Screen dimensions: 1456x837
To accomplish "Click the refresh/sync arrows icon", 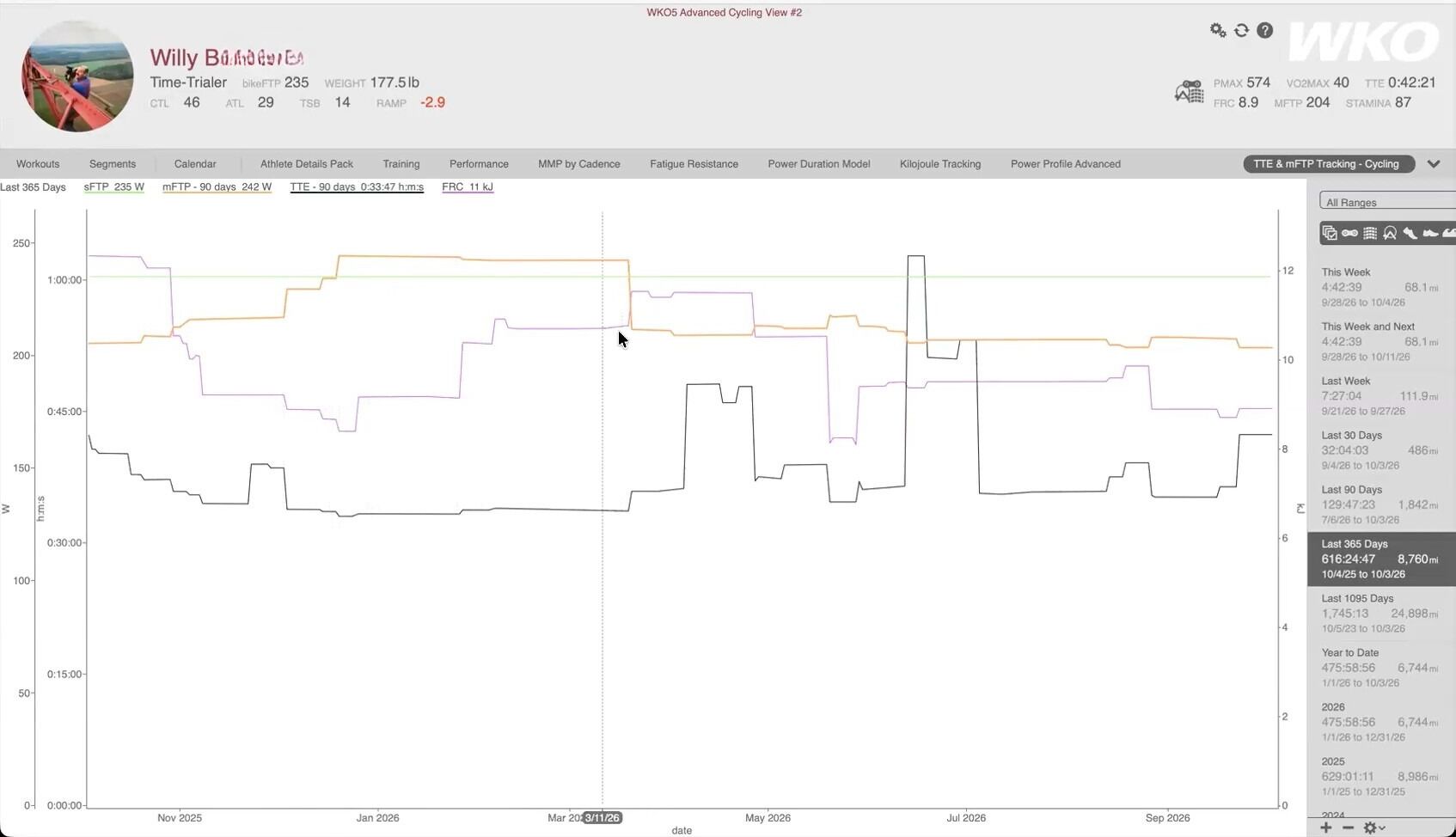I will 1241,30.
